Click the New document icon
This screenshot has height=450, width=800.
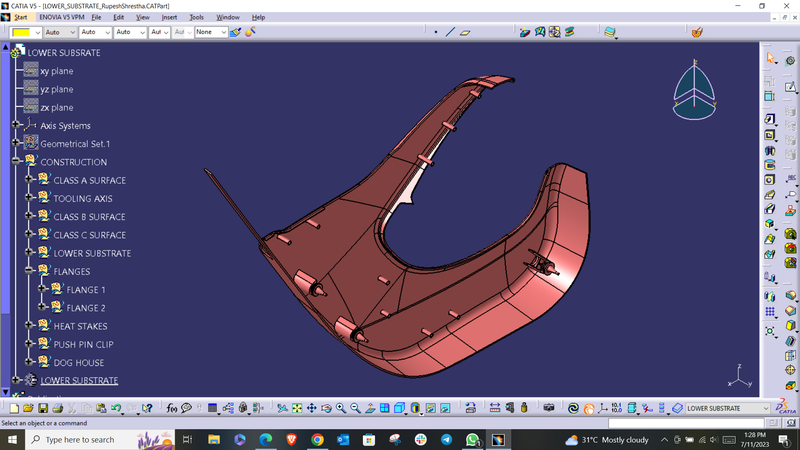[14, 408]
